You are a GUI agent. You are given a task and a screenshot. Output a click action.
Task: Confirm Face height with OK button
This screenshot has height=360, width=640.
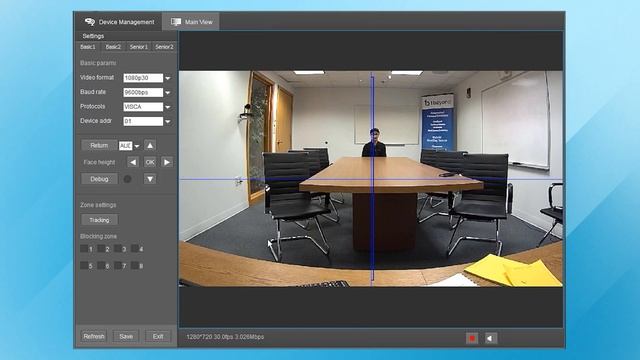[150, 162]
